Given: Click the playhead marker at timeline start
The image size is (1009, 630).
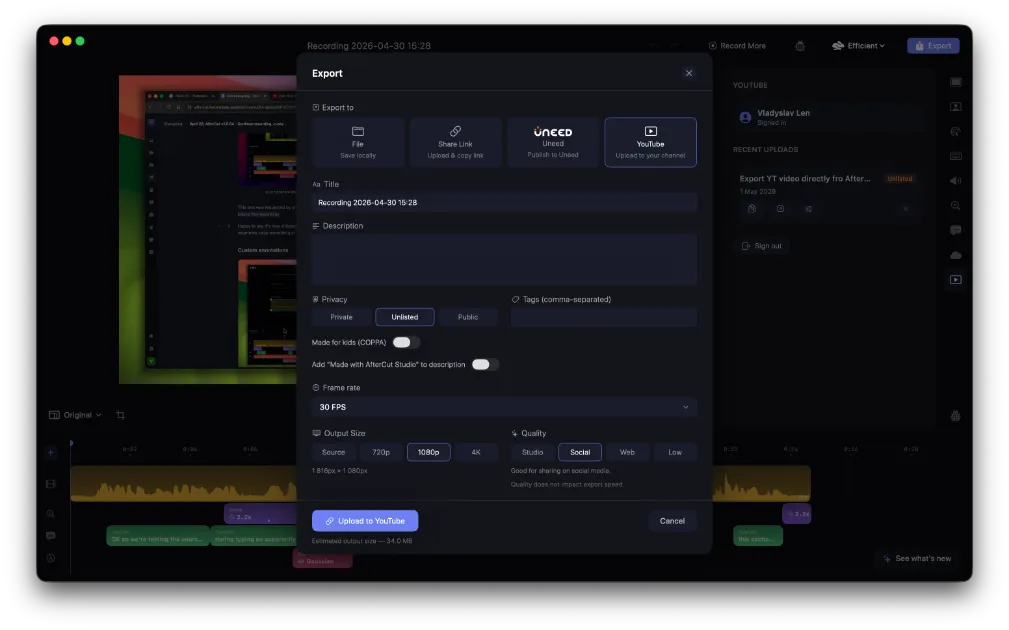Looking at the screenshot, I should [x=71, y=443].
